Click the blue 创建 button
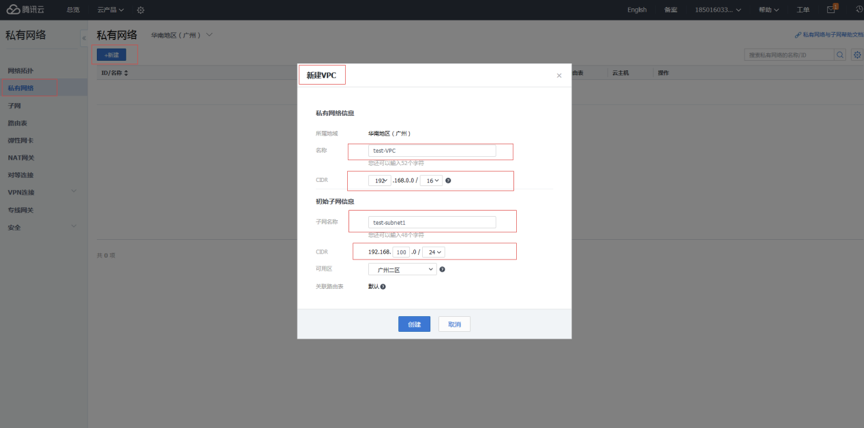 click(x=414, y=324)
